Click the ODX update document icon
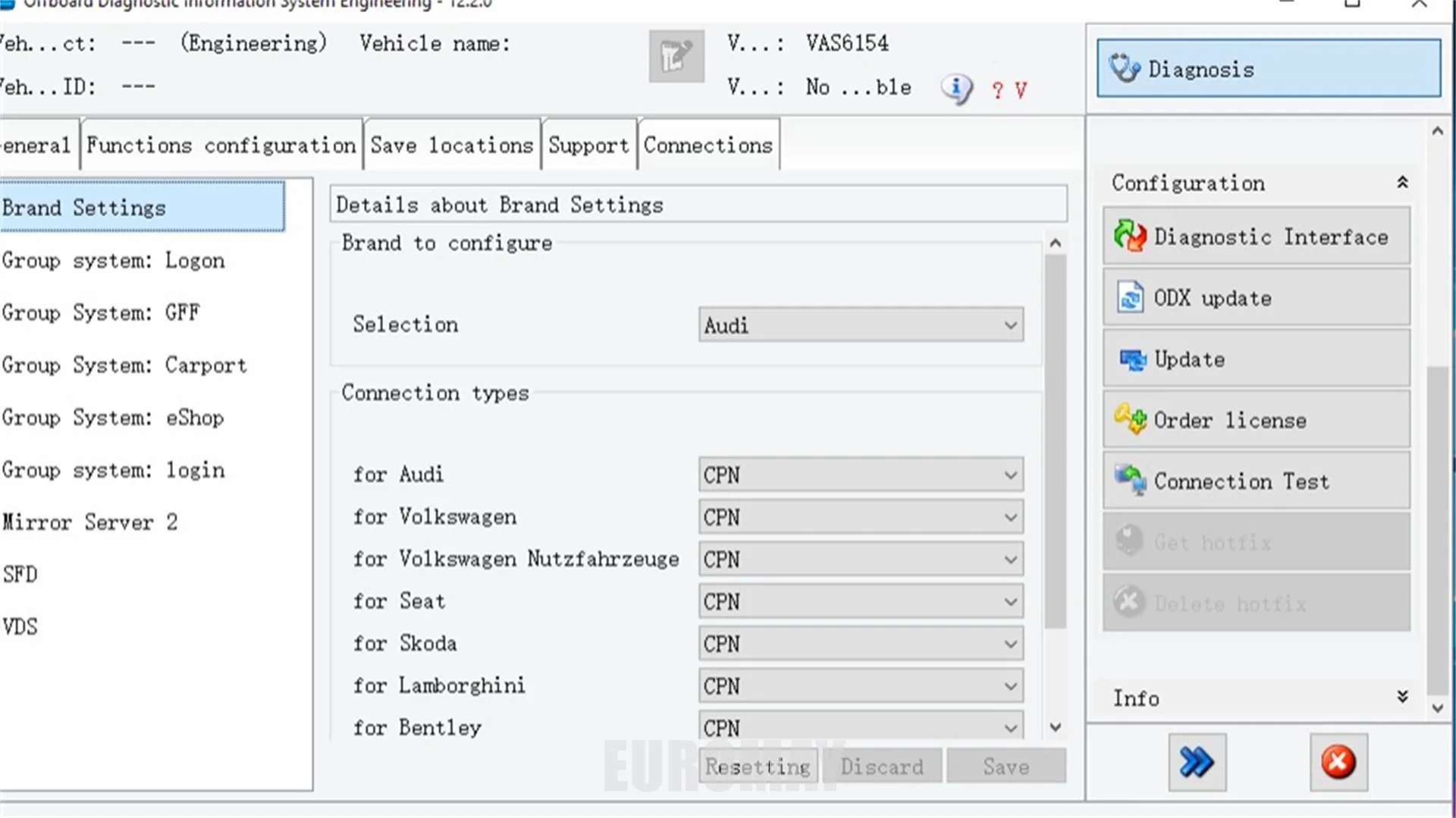Screen dimensions: 1456x818 coord(1130,297)
